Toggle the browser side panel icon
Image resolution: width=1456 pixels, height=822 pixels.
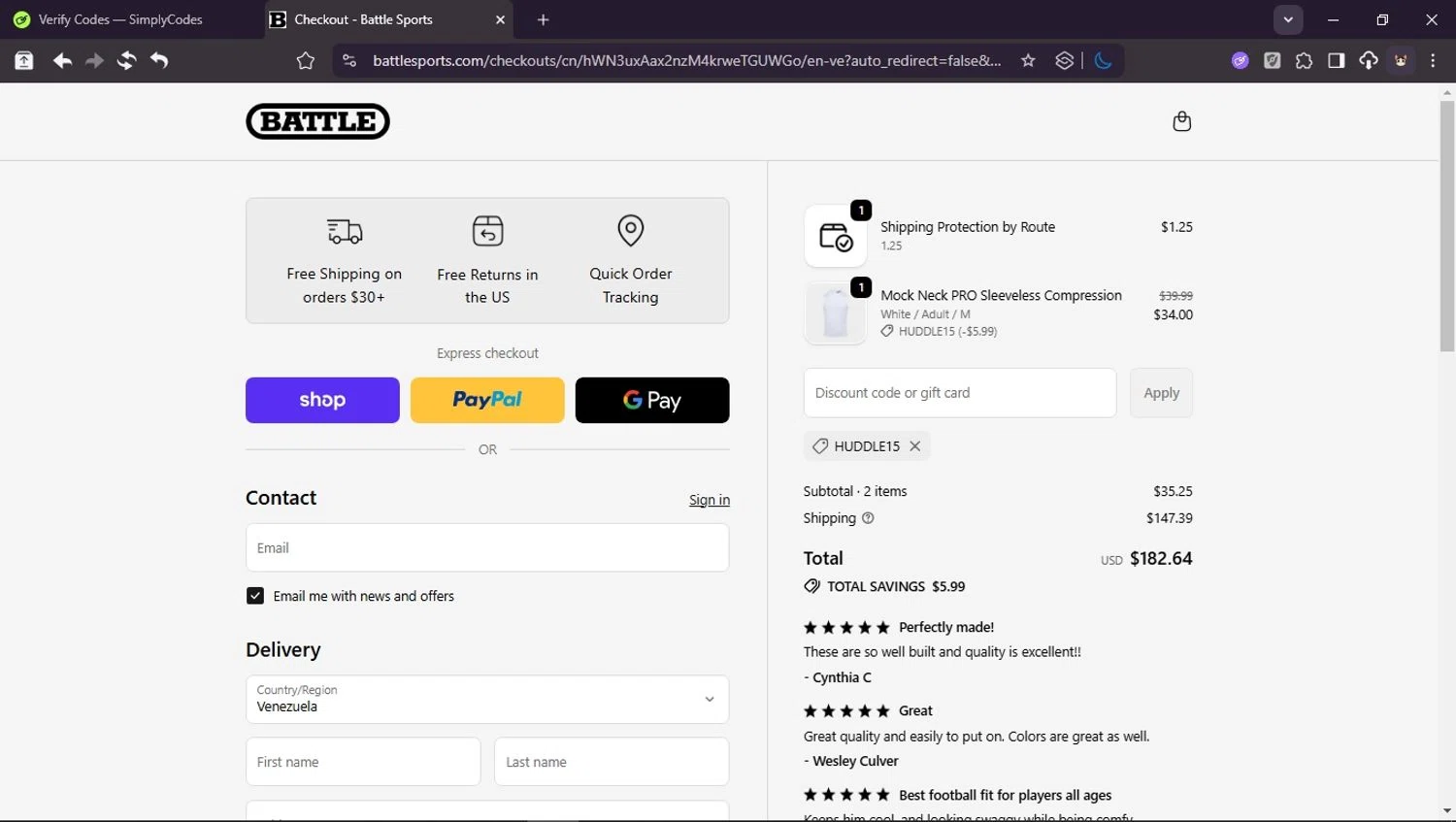point(1337,61)
